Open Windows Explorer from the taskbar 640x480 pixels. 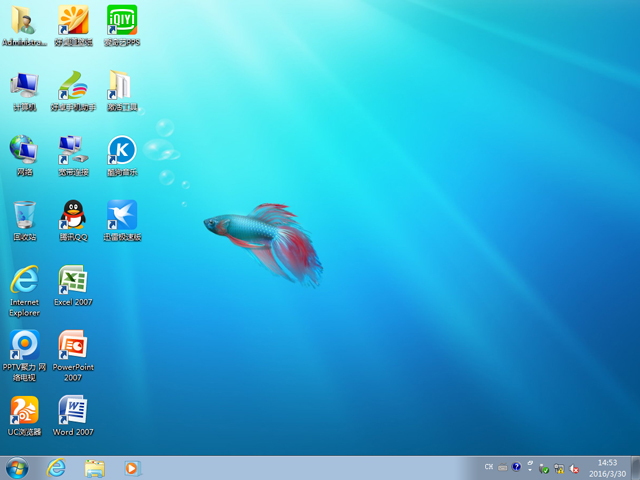(95, 468)
